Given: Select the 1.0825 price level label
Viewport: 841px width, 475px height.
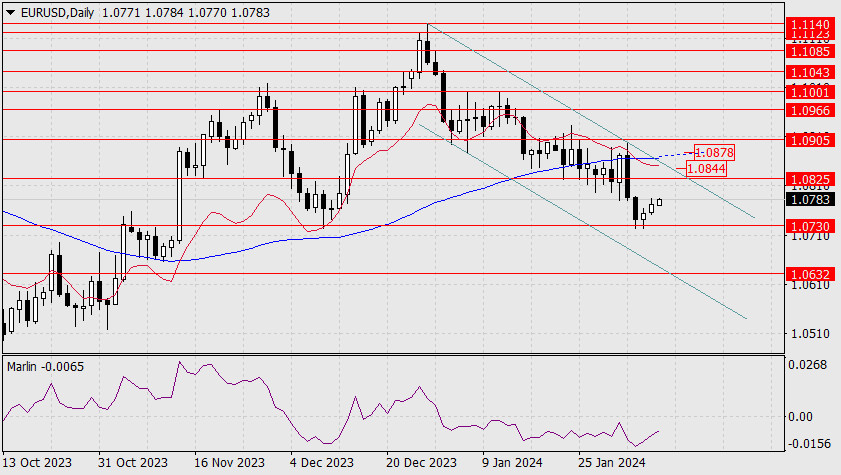Looking at the screenshot, I should point(810,179).
